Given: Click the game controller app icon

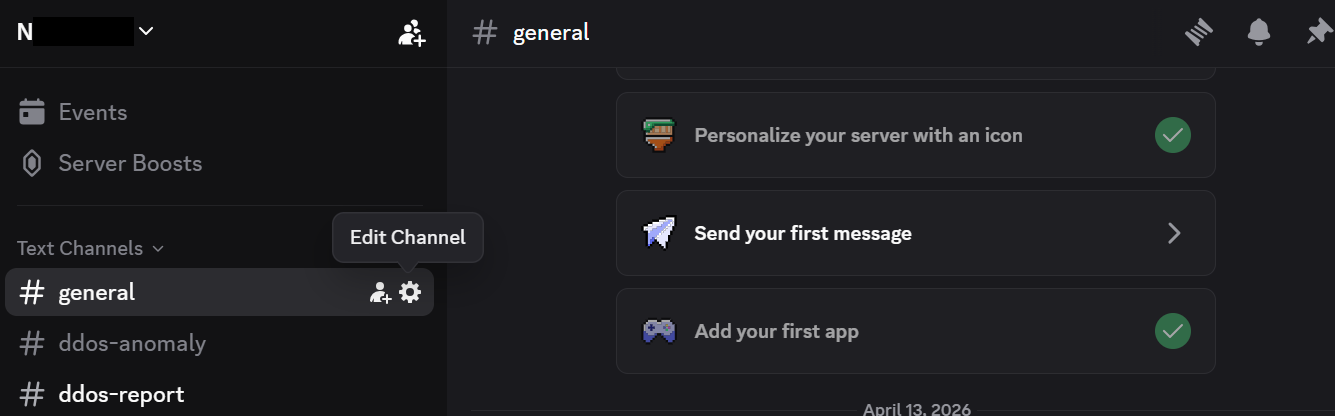Looking at the screenshot, I should click(x=659, y=331).
